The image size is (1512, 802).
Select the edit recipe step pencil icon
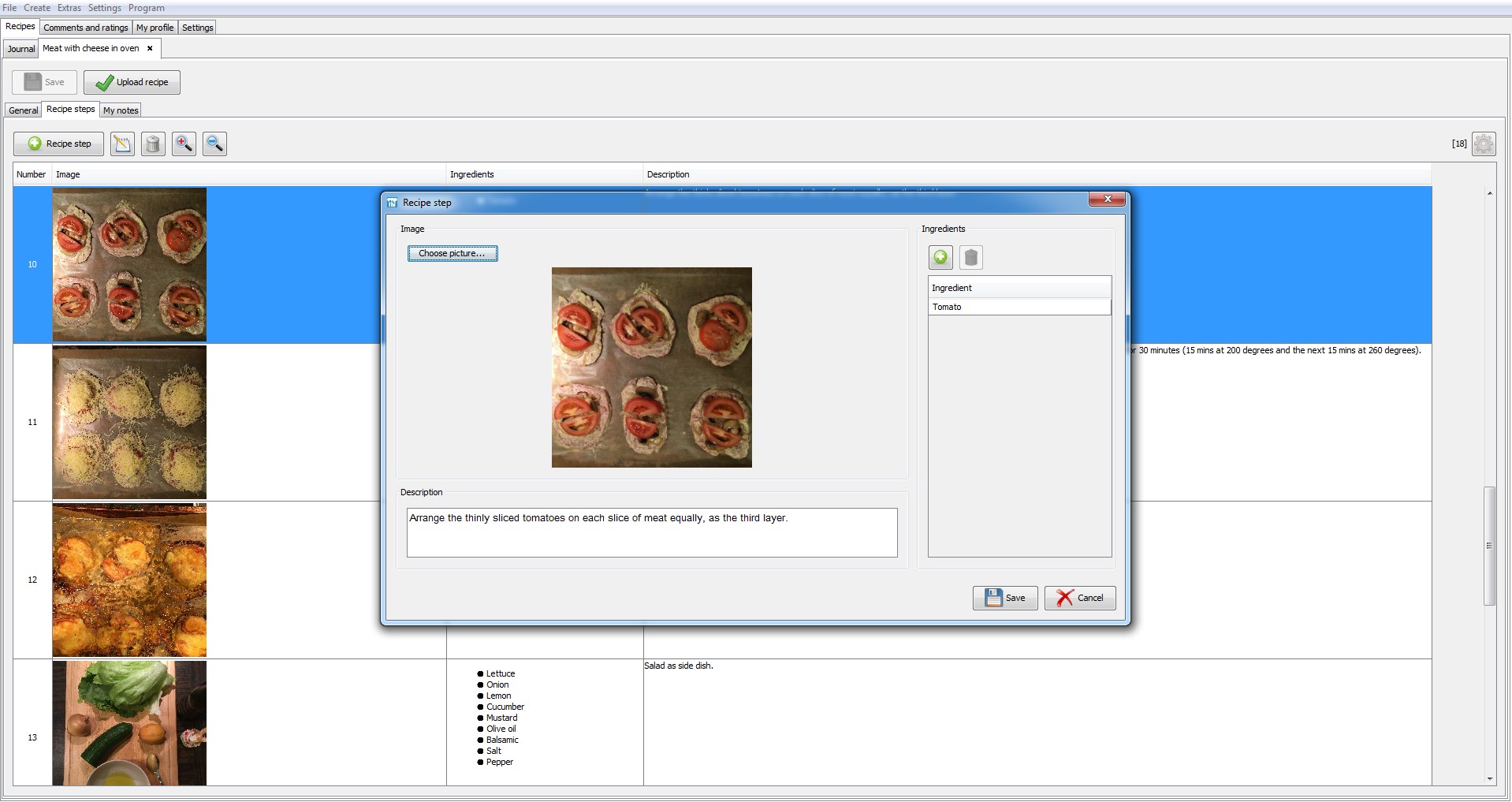(122, 144)
